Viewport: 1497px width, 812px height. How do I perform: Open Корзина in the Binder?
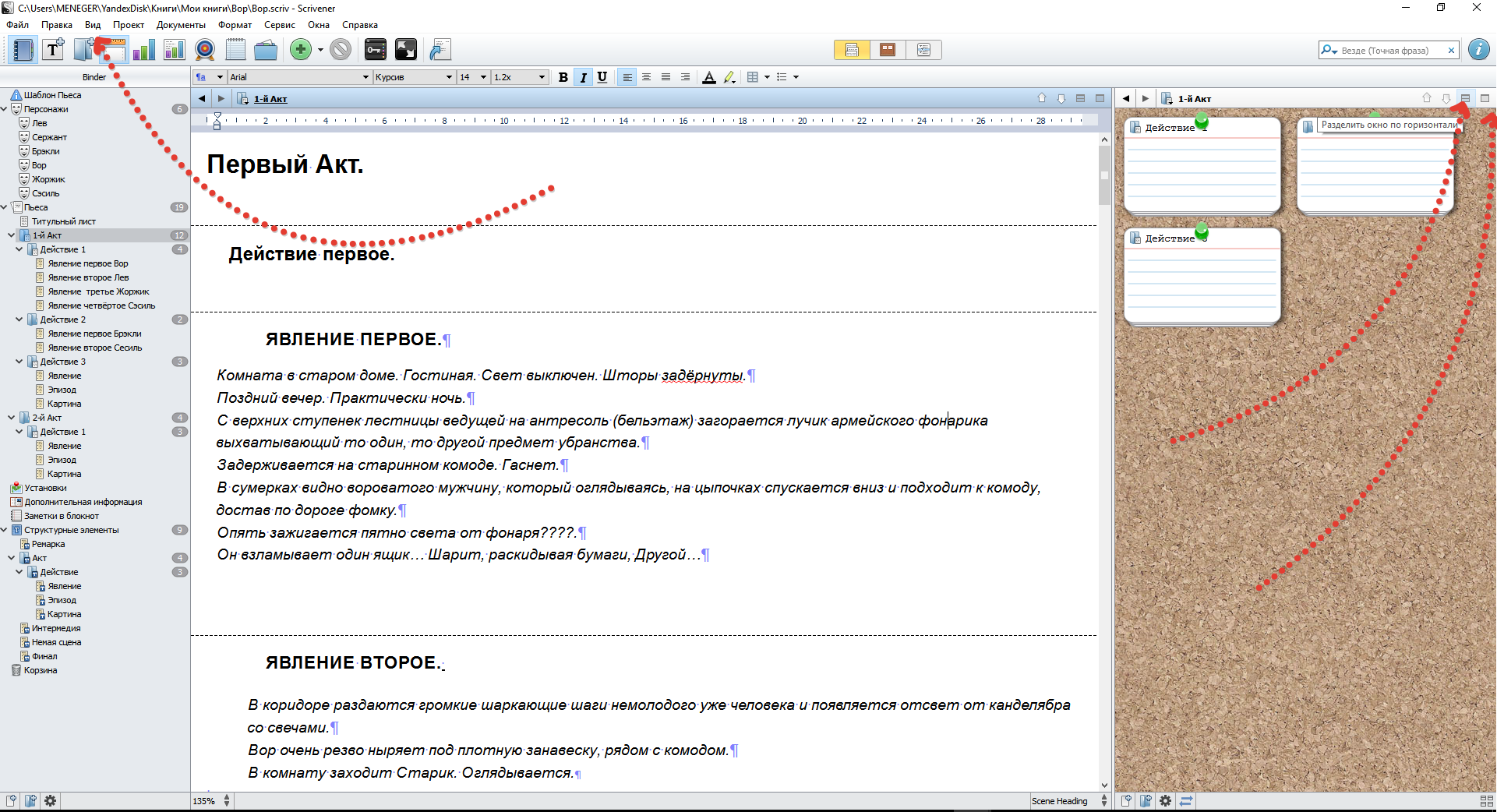click(x=40, y=670)
